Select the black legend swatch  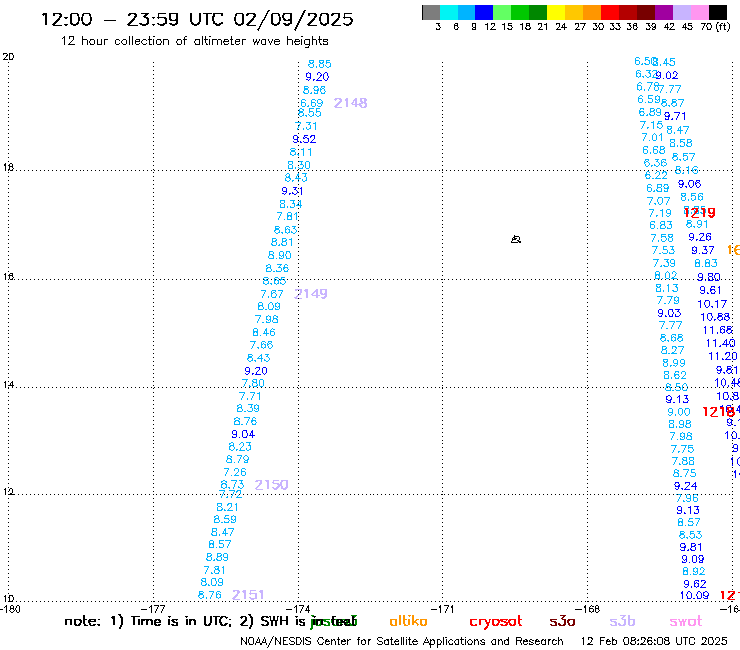(x=717, y=12)
